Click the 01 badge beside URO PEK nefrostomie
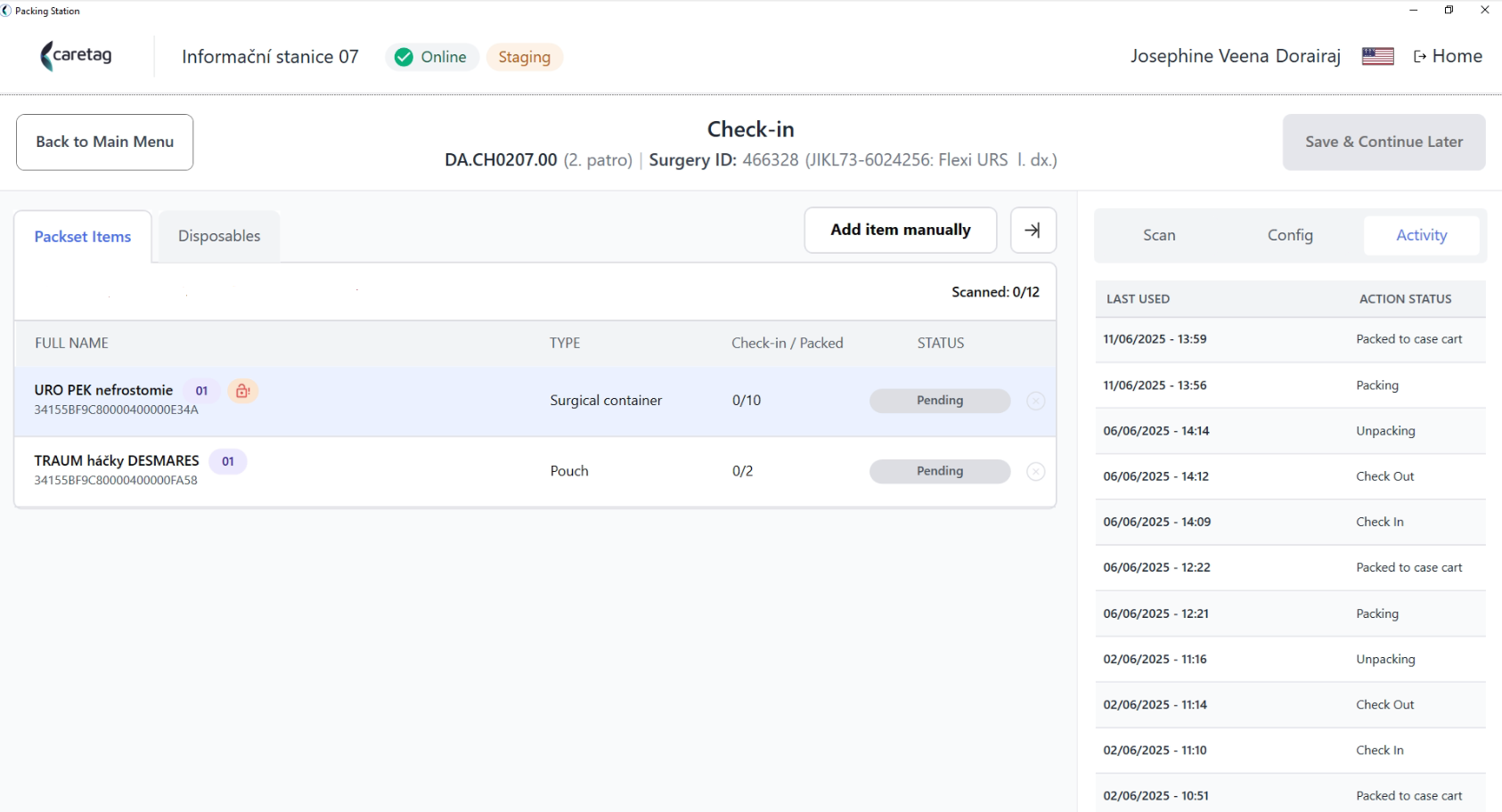 [x=202, y=391]
